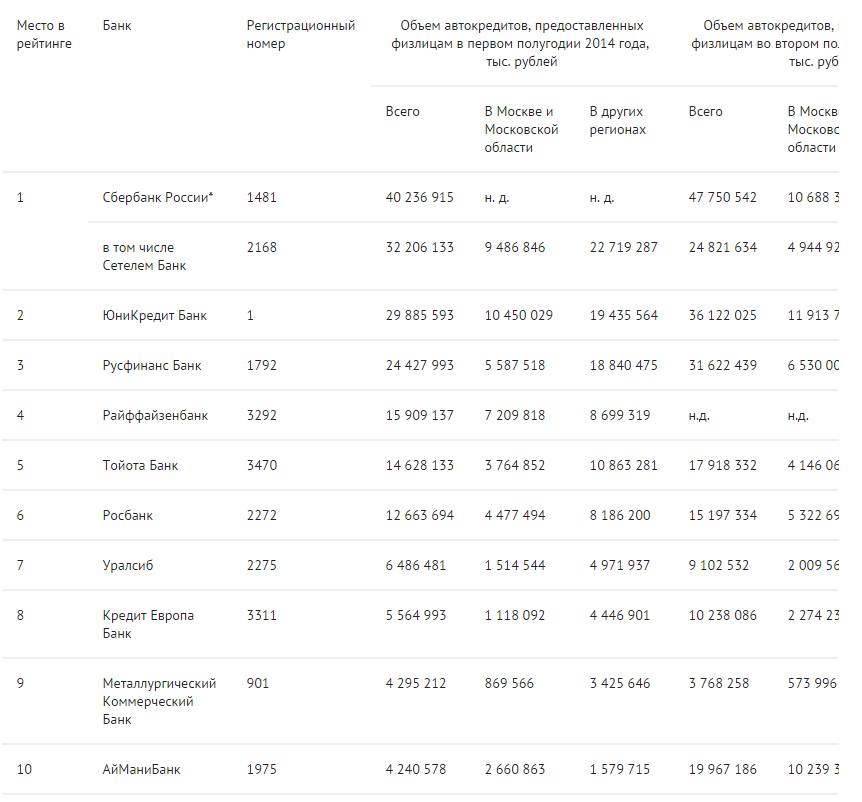The width and height of the screenshot is (862, 802).
Task: Click the 'Регистрационный номер' column header
Action: tap(301, 34)
